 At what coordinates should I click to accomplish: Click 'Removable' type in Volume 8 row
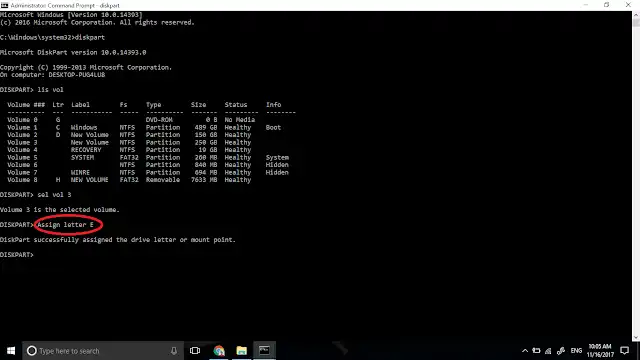coord(162,180)
